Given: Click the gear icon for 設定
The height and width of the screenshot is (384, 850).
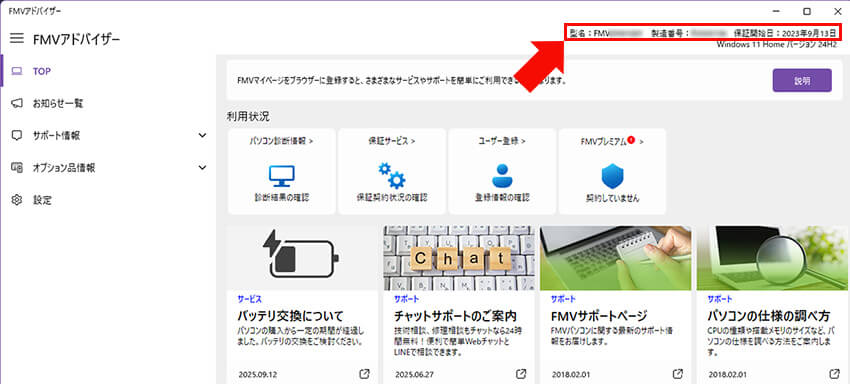Looking at the screenshot, I should (17, 200).
